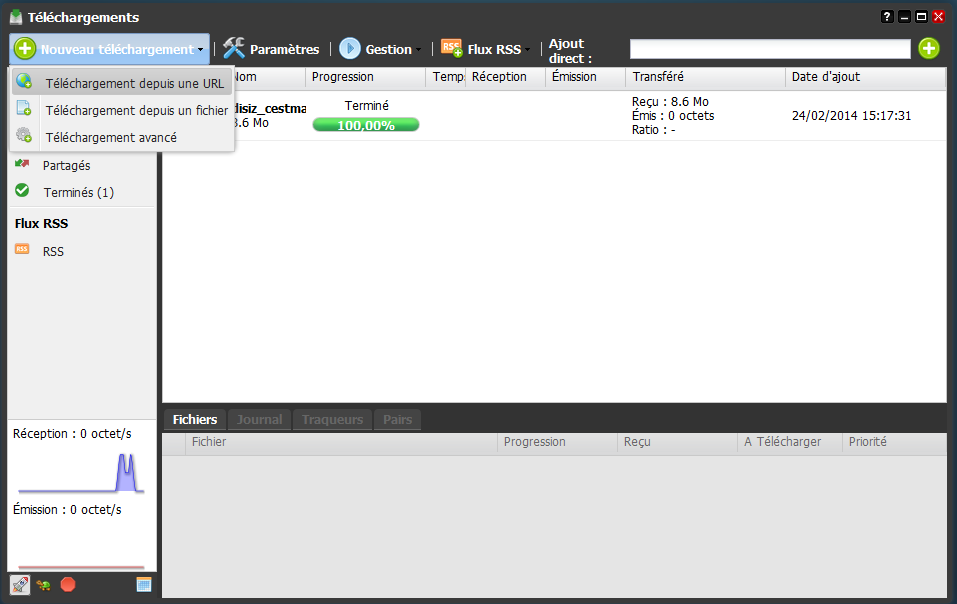
Task: Click the Réception speed graph
Action: 81,472
